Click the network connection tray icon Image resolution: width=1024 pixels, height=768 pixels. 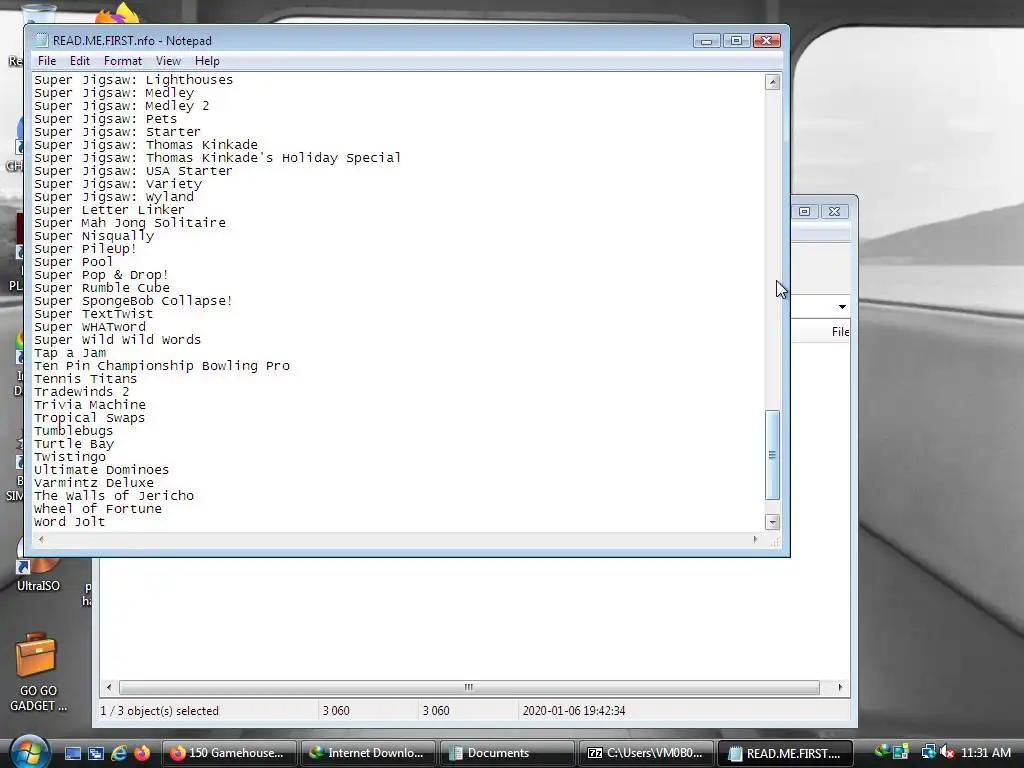coord(928,752)
